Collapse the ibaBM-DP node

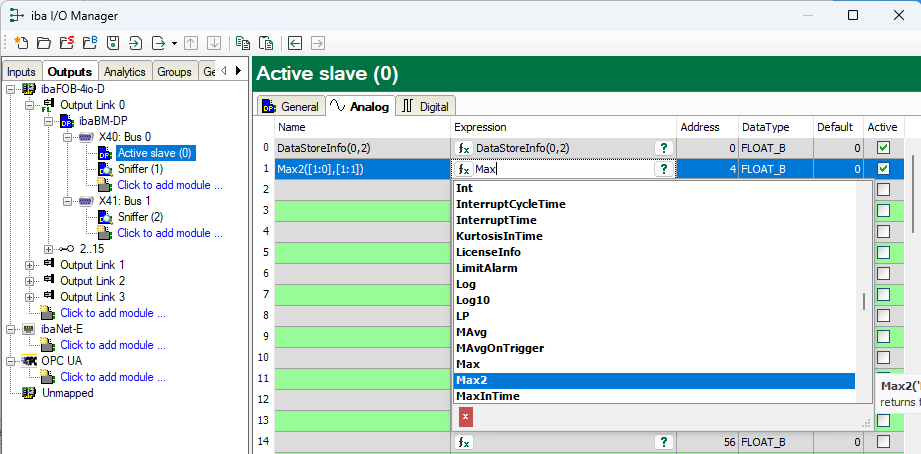pyautogui.click(x=49, y=122)
